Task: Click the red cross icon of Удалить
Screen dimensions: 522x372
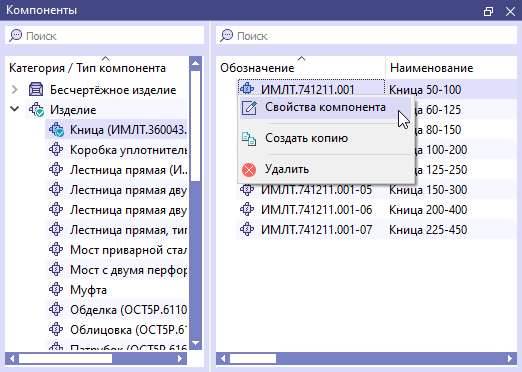Action: click(249, 170)
